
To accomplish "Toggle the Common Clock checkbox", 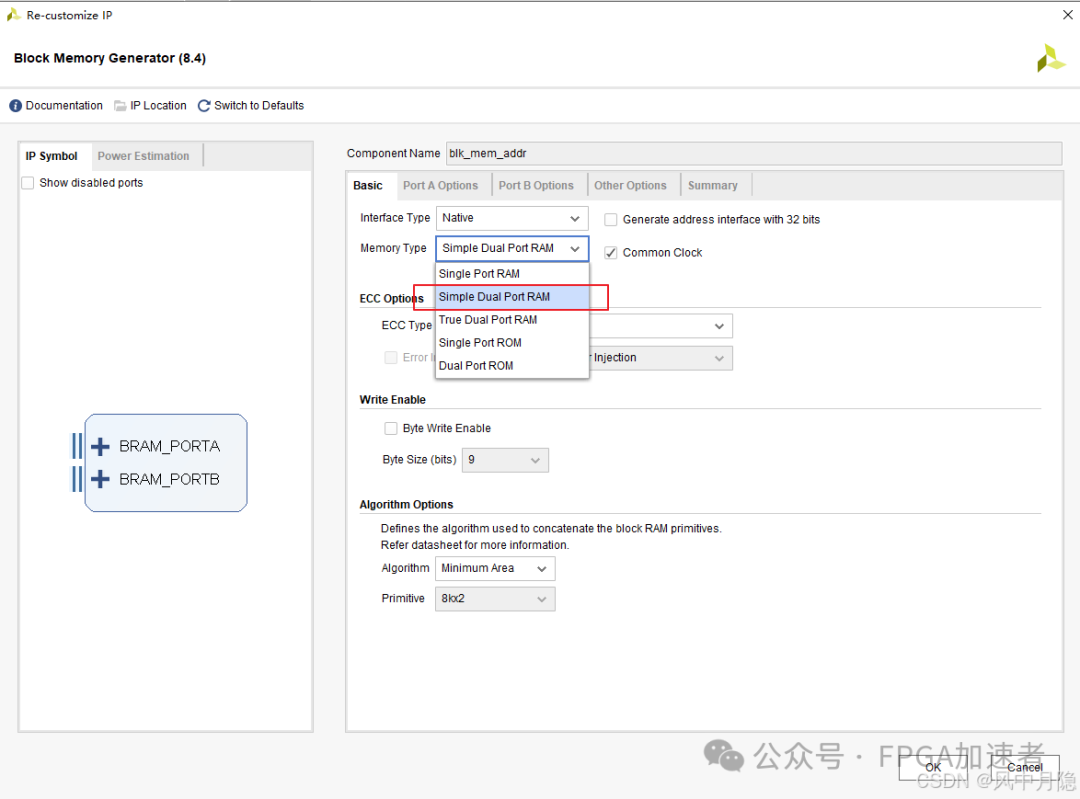I will [x=611, y=253].
